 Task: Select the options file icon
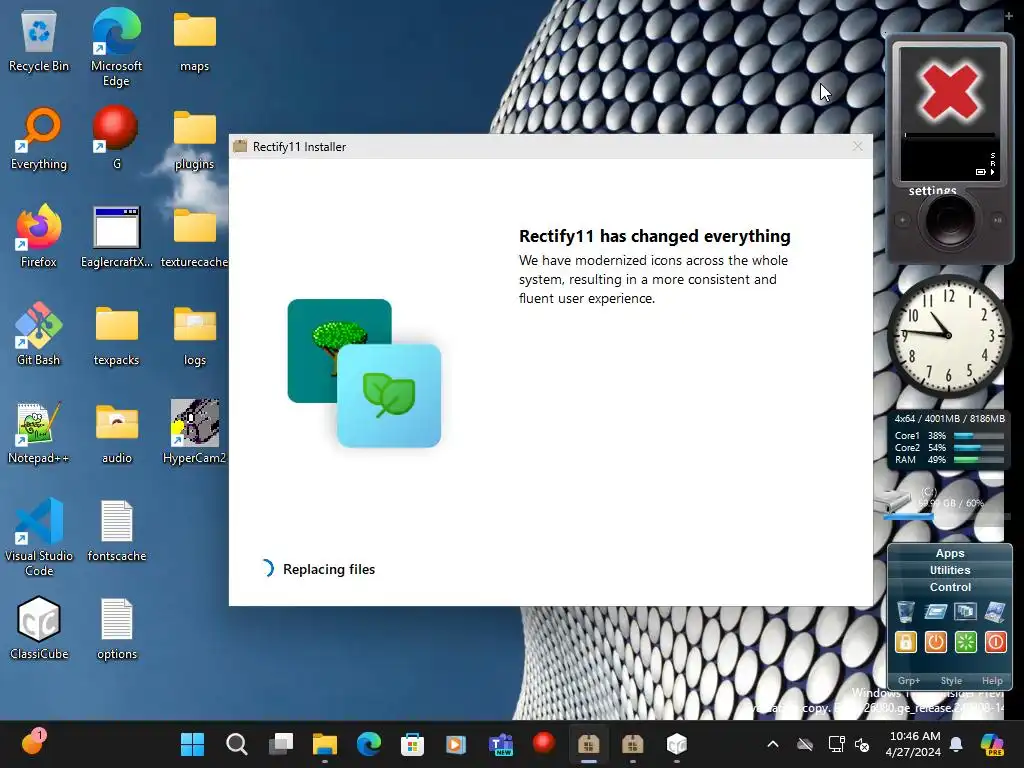pos(116,628)
